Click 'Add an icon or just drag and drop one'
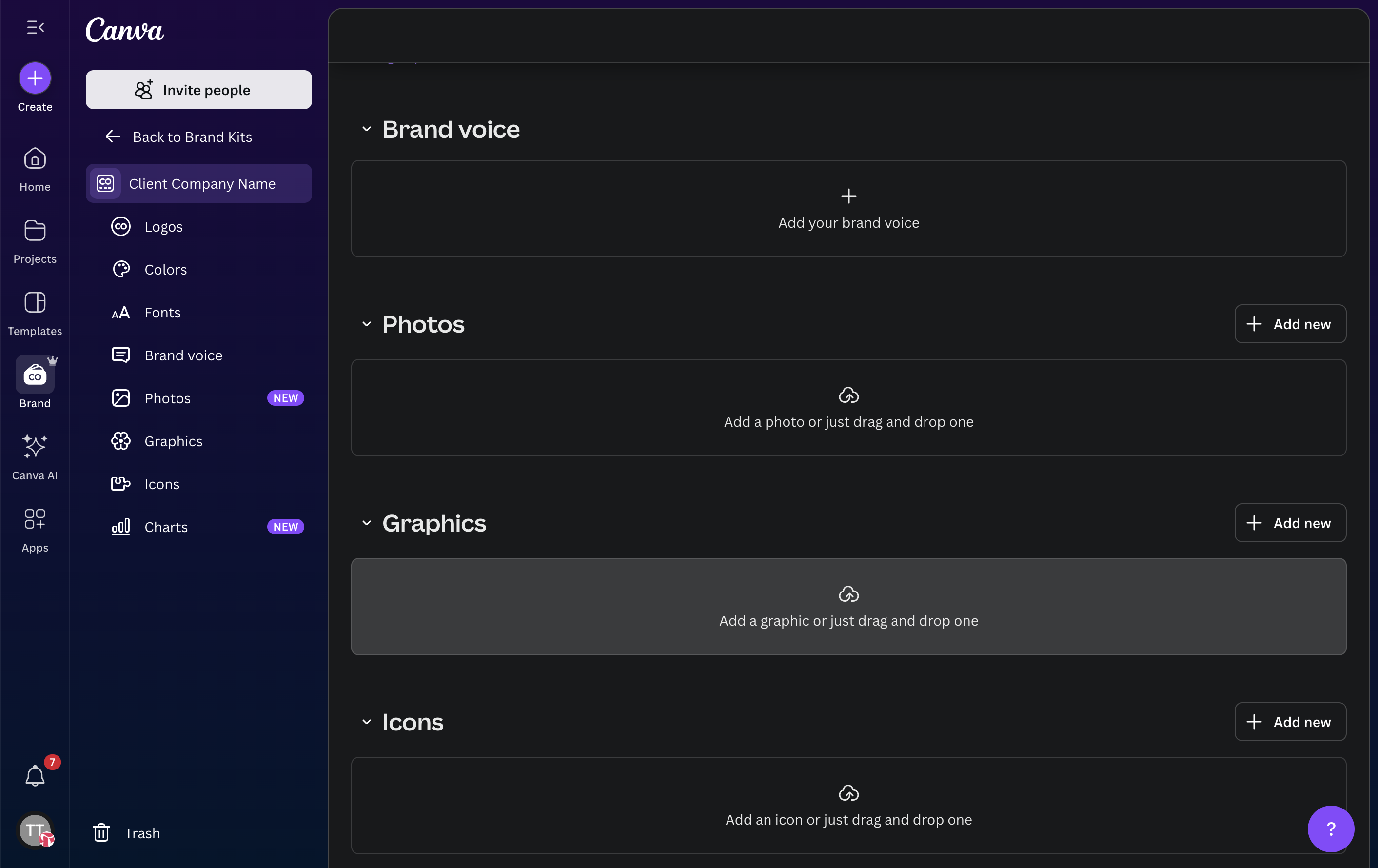 848,820
